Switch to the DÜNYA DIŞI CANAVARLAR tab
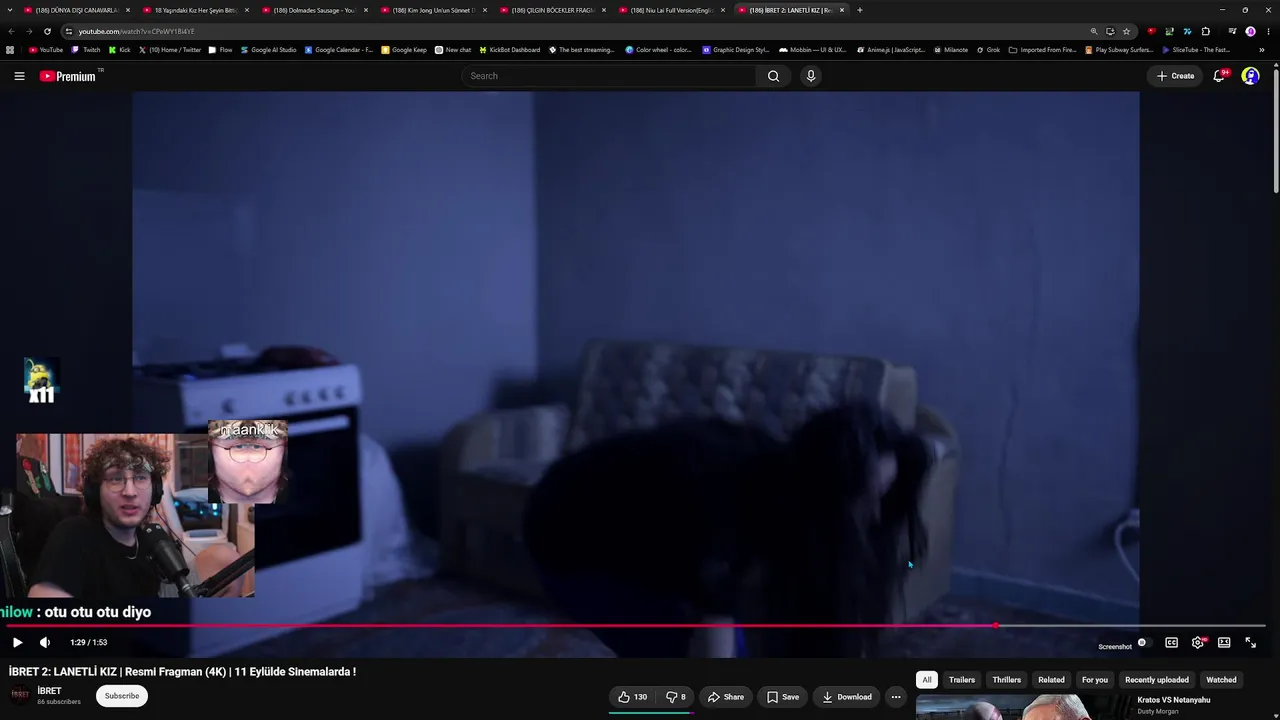Viewport: 1280px width, 720px height. click(x=76, y=10)
